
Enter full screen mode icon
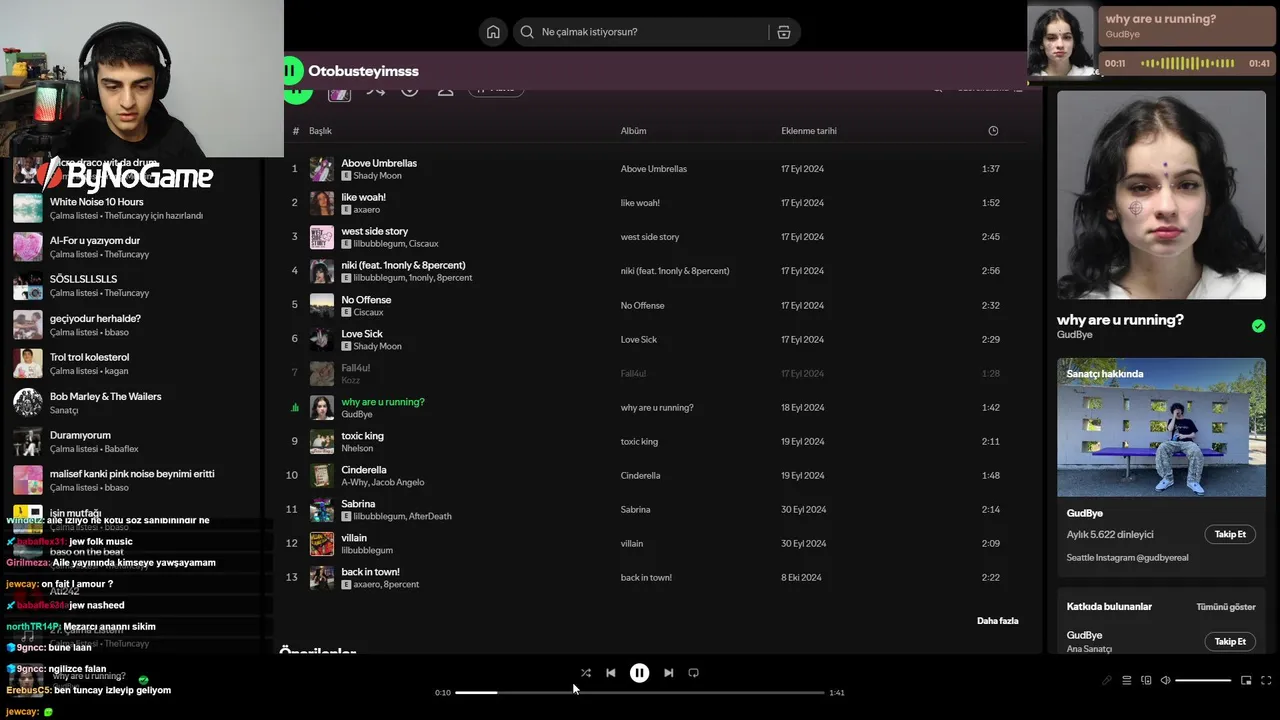pos(1266,680)
